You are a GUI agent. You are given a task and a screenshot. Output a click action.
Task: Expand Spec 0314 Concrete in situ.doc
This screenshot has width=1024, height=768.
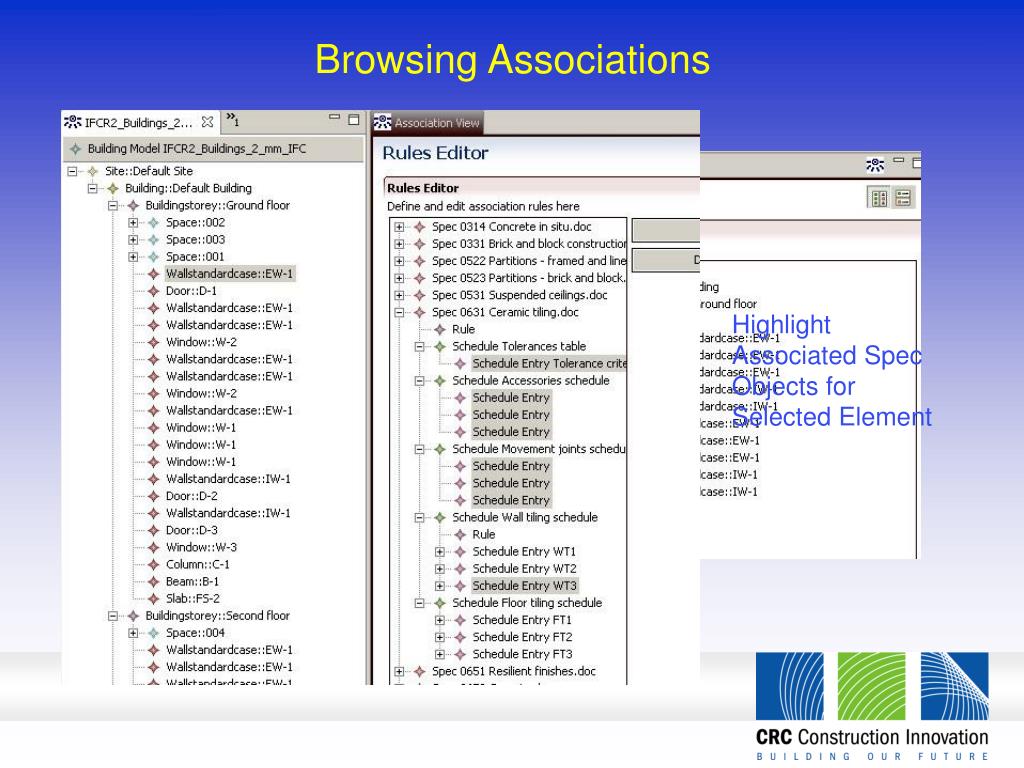coord(400,227)
